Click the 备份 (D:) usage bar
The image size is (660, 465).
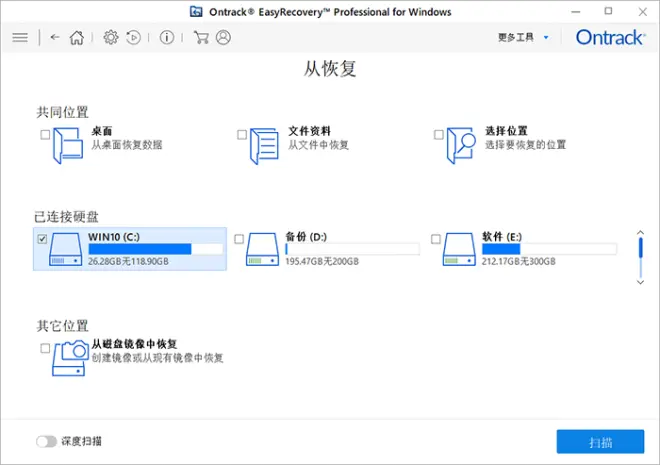coord(352,249)
